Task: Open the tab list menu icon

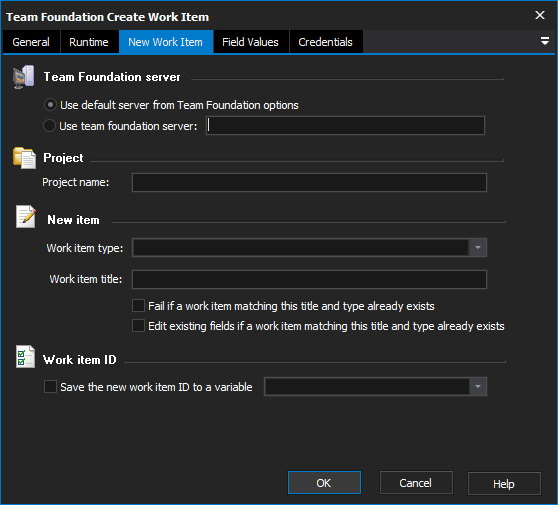Action: pos(544,41)
